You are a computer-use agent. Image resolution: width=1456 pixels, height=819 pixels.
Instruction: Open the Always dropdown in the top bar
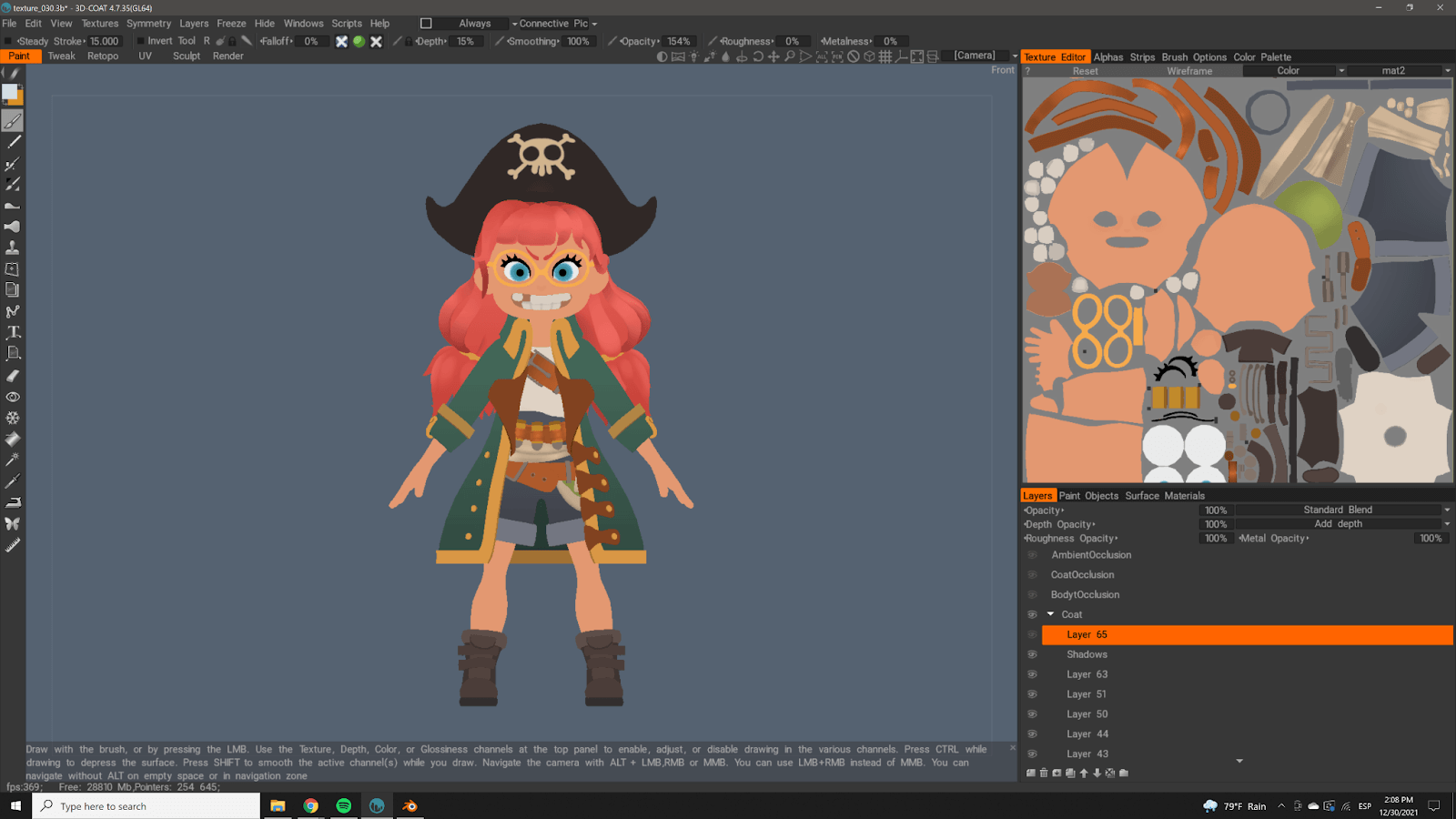(474, 24)
